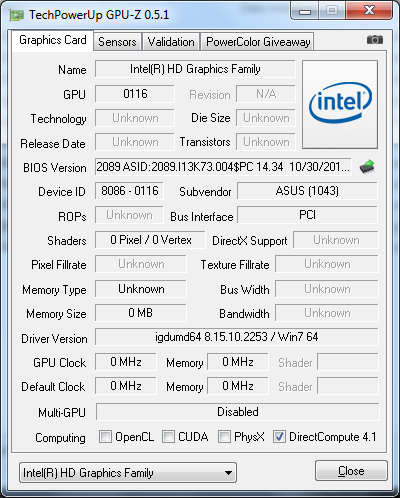Screen dimensions: 400x498
Task: Click the GPU field showing 0116
Action: tap(135, 94)
